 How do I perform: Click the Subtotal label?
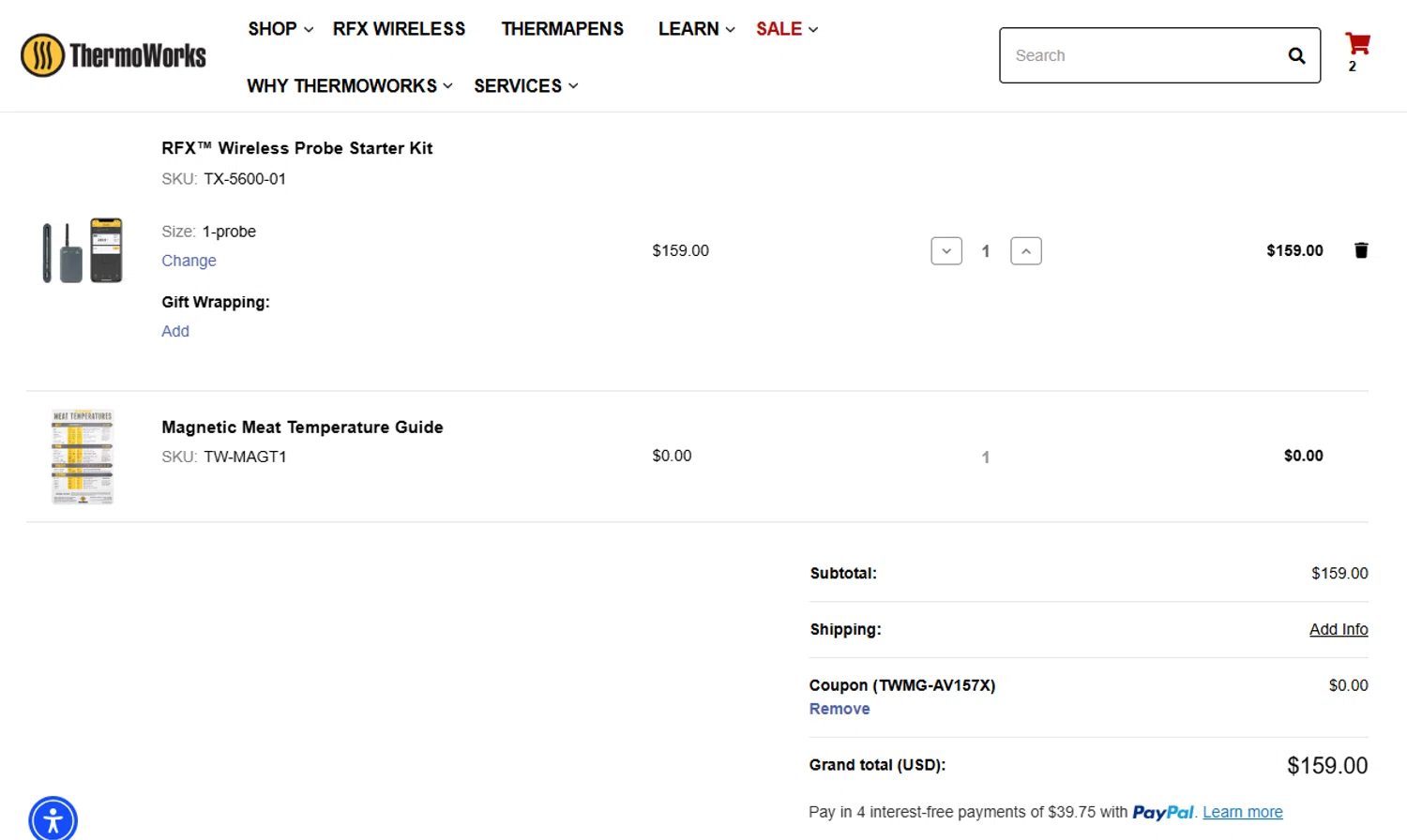[x=843, y=573]
